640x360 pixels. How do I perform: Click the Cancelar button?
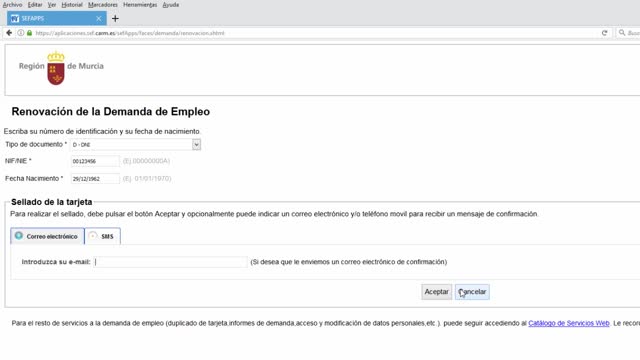point(472,292)
